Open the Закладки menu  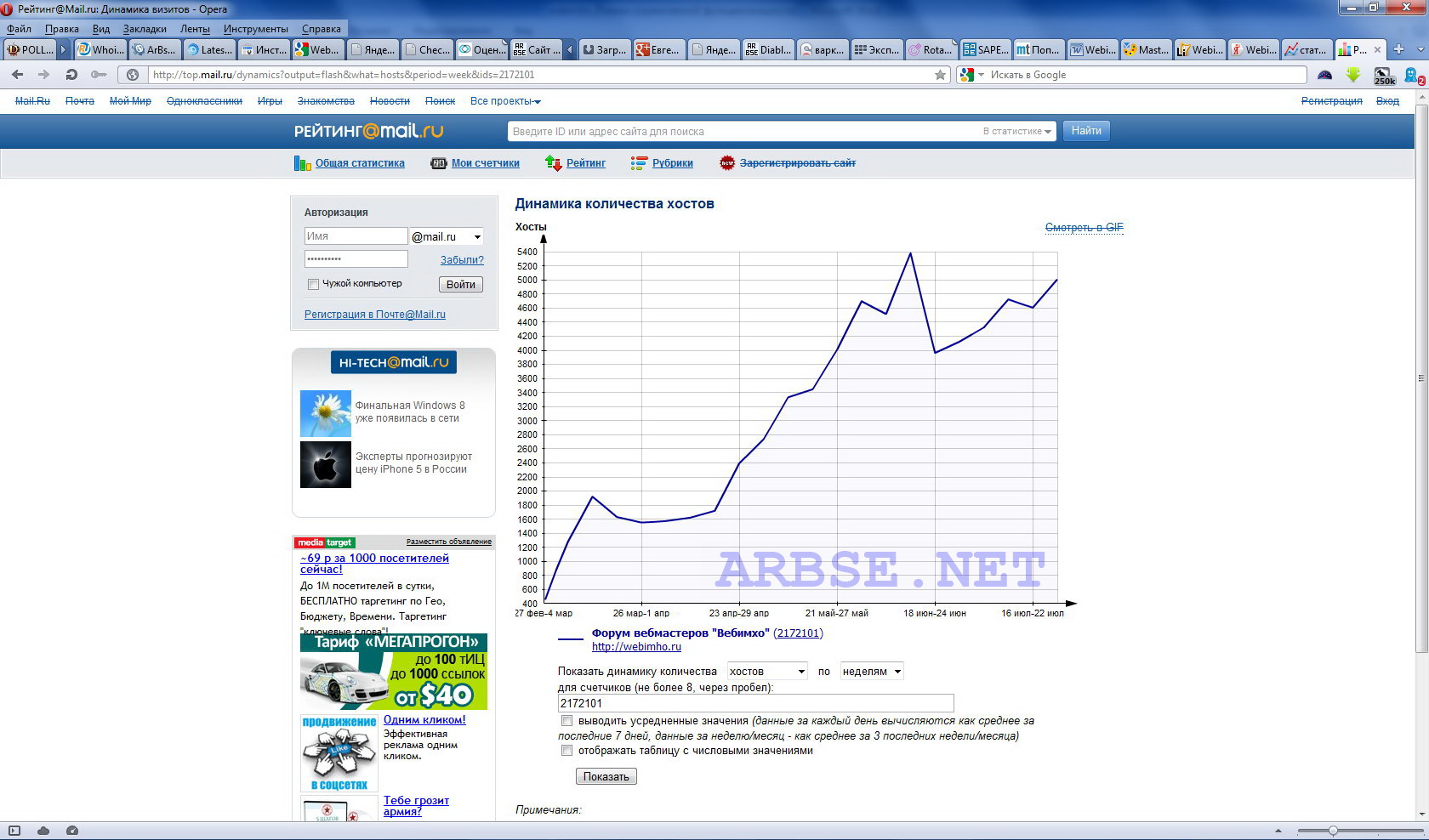[x=145, y=29]
